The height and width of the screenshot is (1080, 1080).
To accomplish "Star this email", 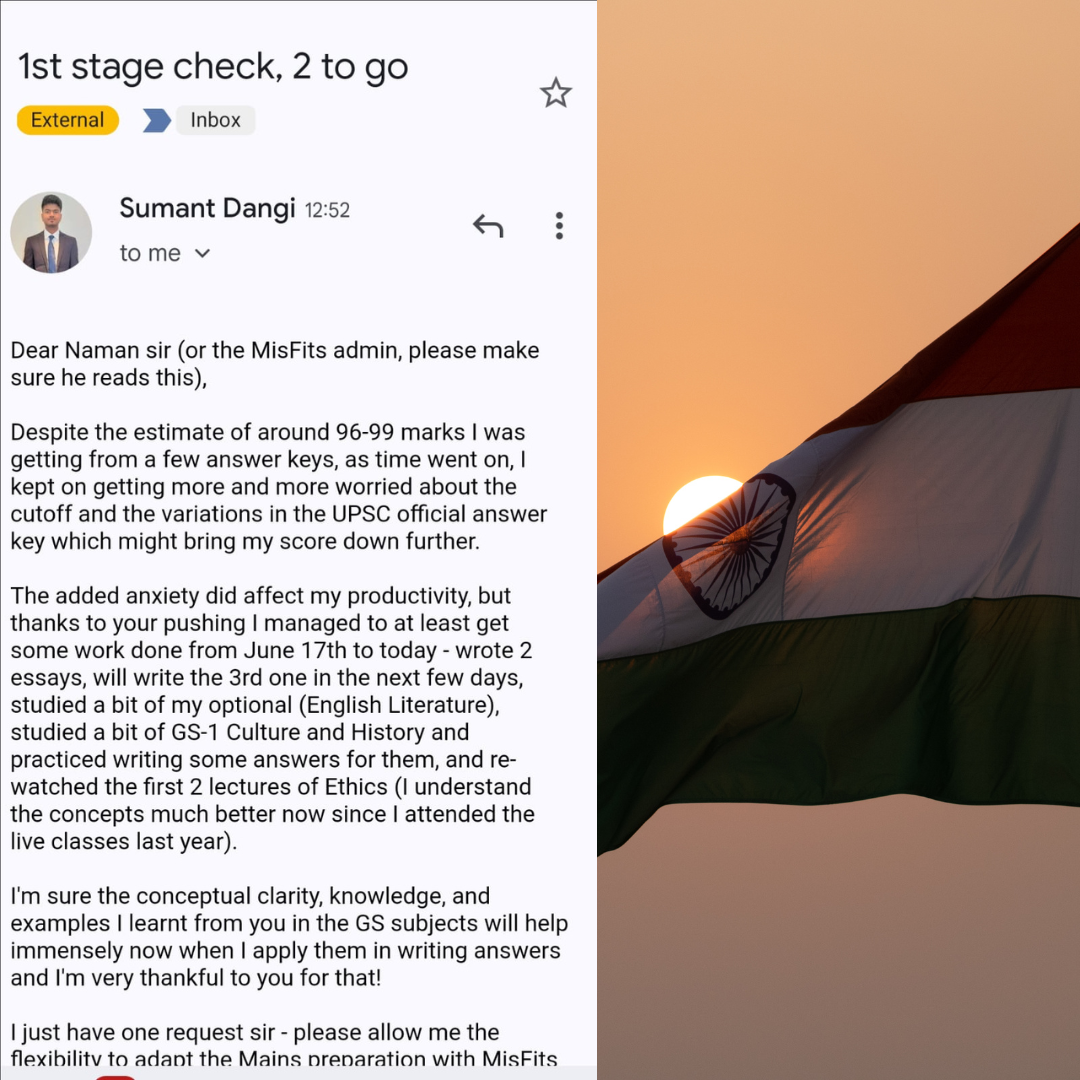I will click(555, 93).
